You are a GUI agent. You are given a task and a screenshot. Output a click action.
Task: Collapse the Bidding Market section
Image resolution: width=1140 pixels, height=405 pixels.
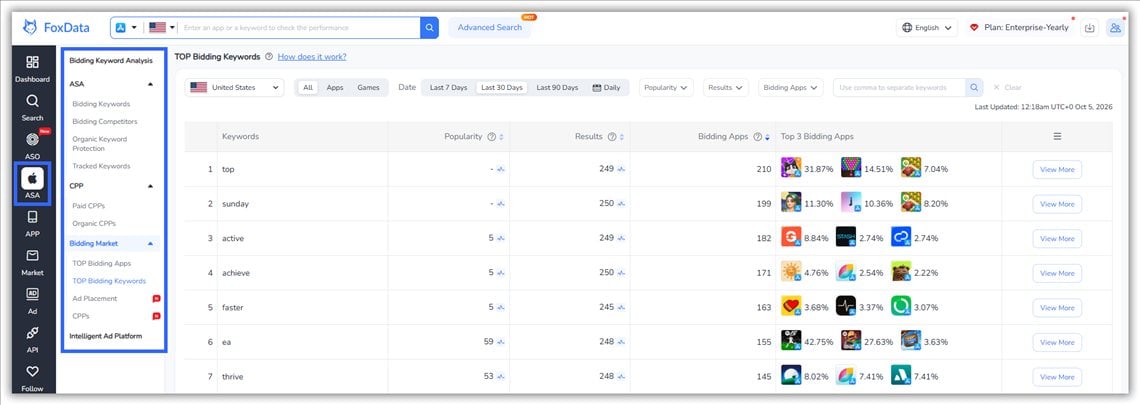tap(150, 244)
